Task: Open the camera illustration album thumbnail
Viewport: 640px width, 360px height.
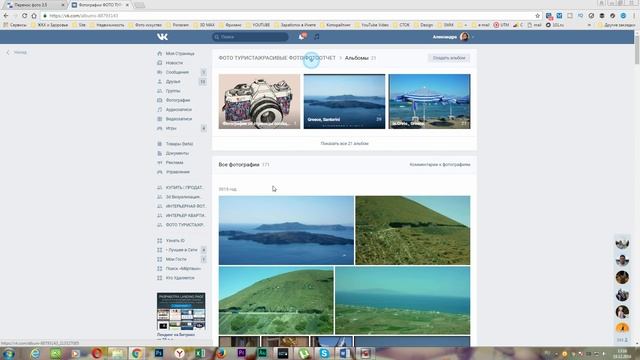Action: click(259, 101)
